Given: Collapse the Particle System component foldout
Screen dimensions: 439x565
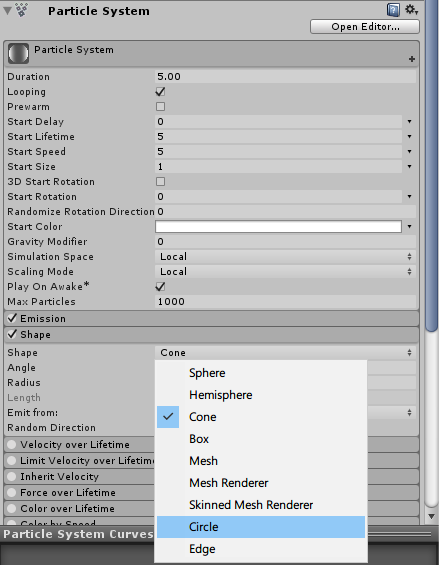Looking at the screenshot, I should [x=7, y=10].
